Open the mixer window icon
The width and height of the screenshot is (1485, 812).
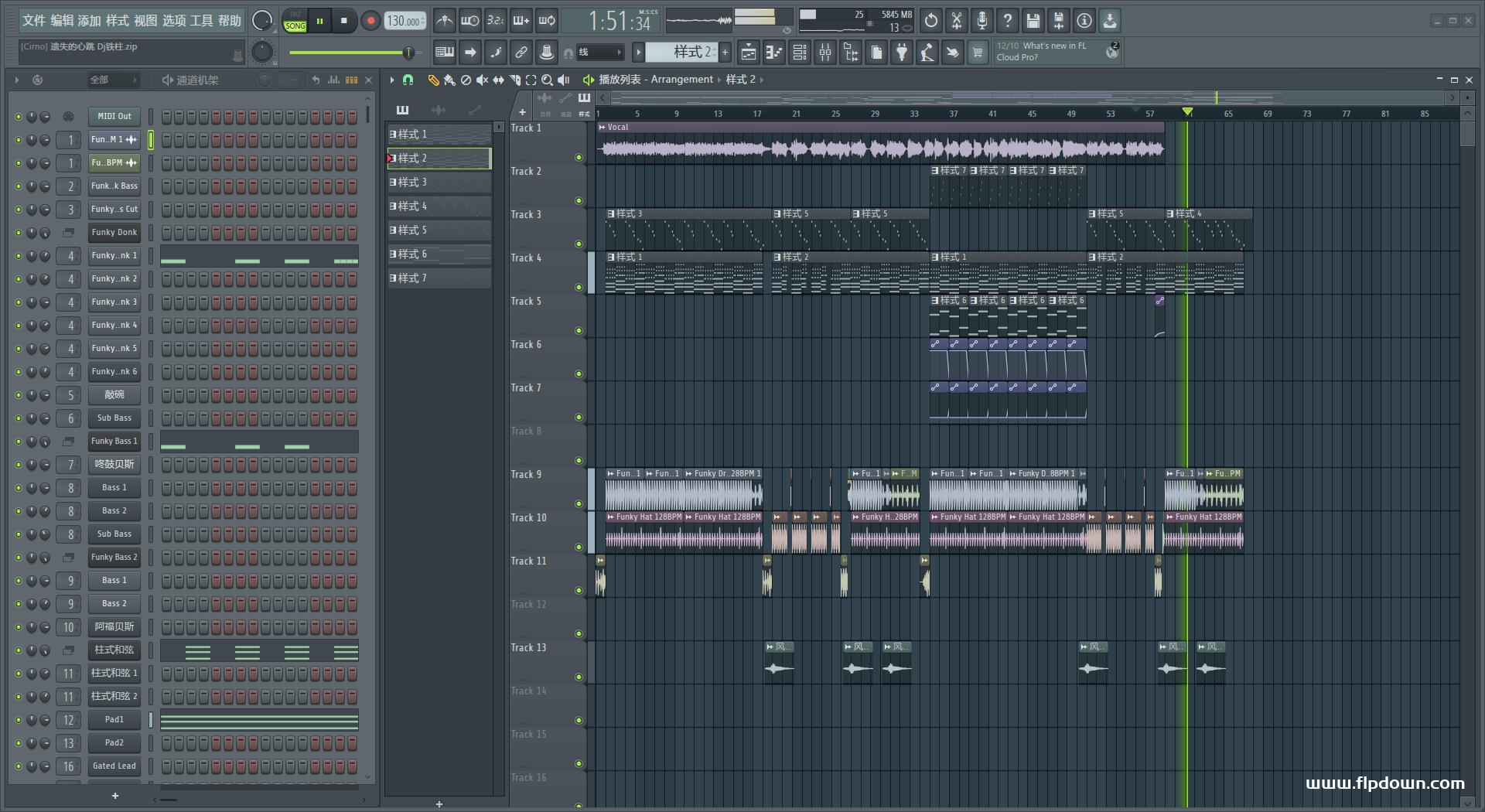coord(825,53)
